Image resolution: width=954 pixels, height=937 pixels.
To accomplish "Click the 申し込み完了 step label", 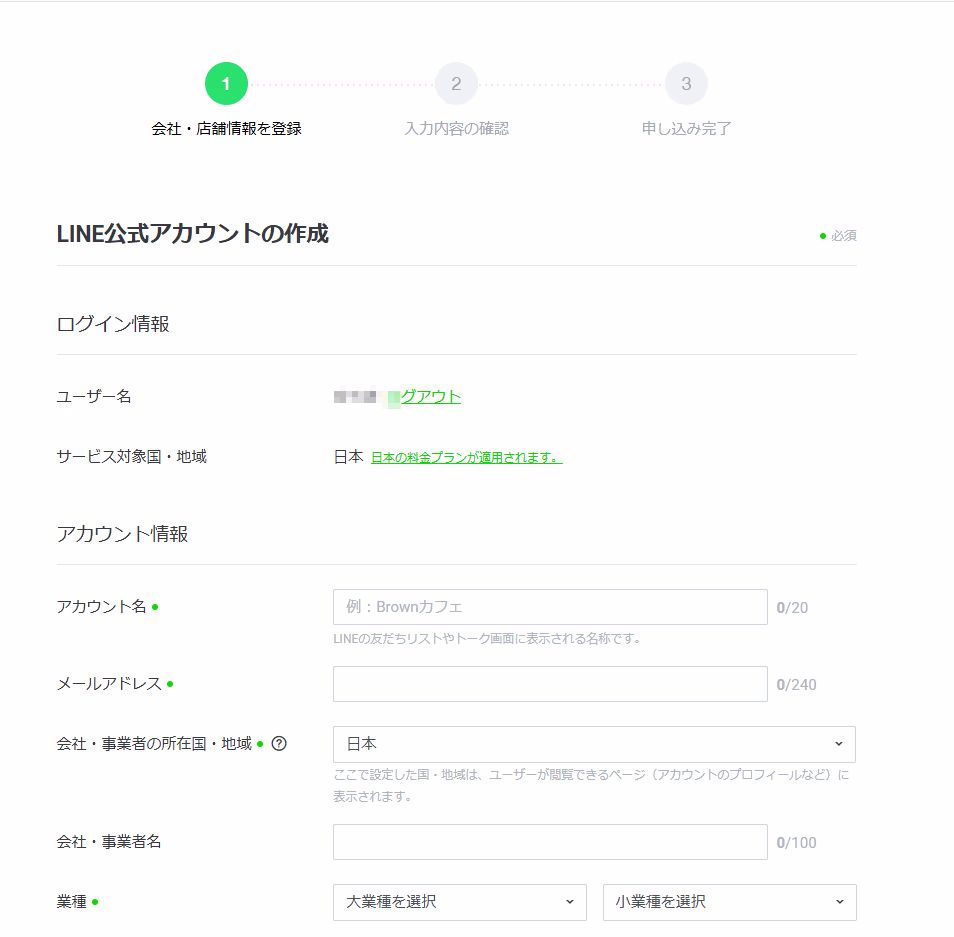I will click(686, 128).
